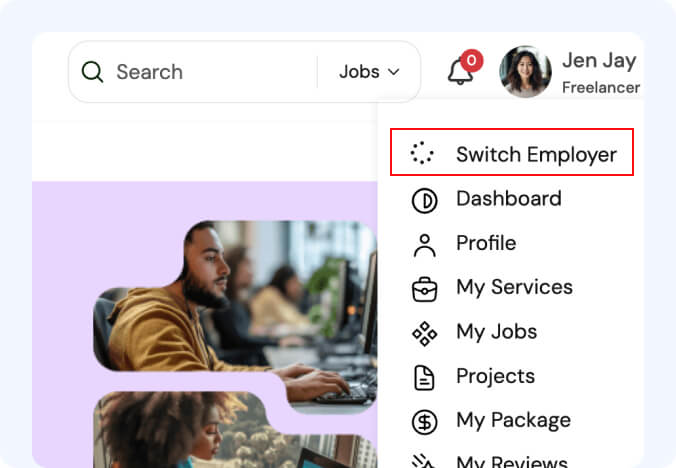Click the My Jobs diamonds icon
This screenshot has width=676, height=468.
click(425, 334)
